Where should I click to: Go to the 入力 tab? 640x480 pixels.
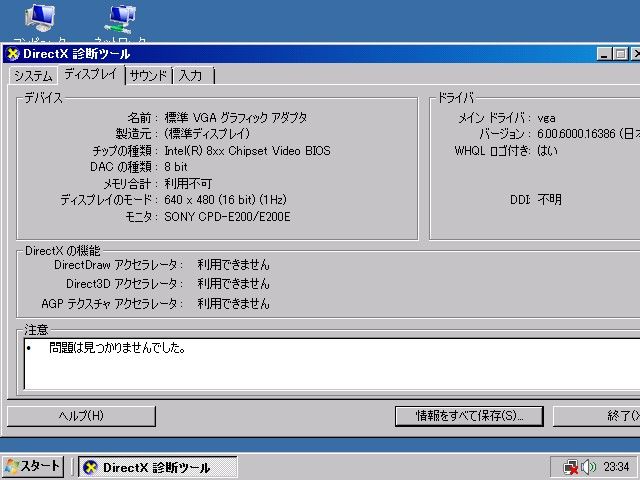191,76
